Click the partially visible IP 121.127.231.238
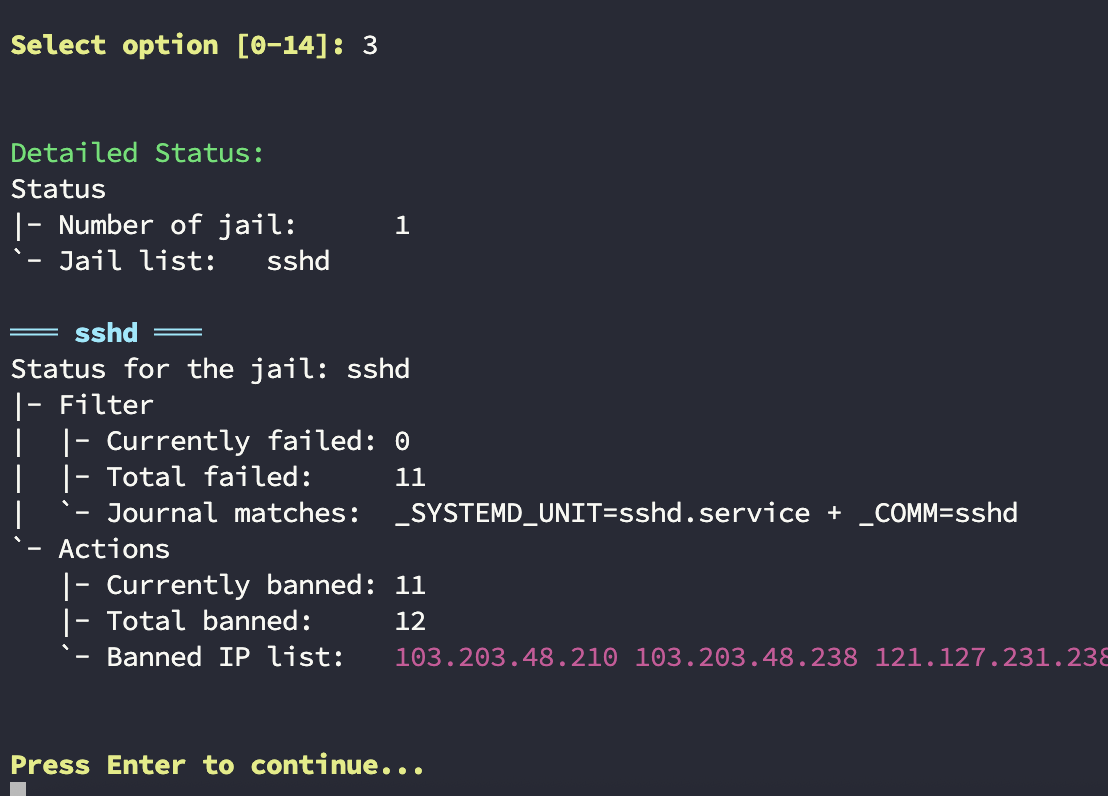The height and width of the screenshot is (796, 1108). click(990, 657)
